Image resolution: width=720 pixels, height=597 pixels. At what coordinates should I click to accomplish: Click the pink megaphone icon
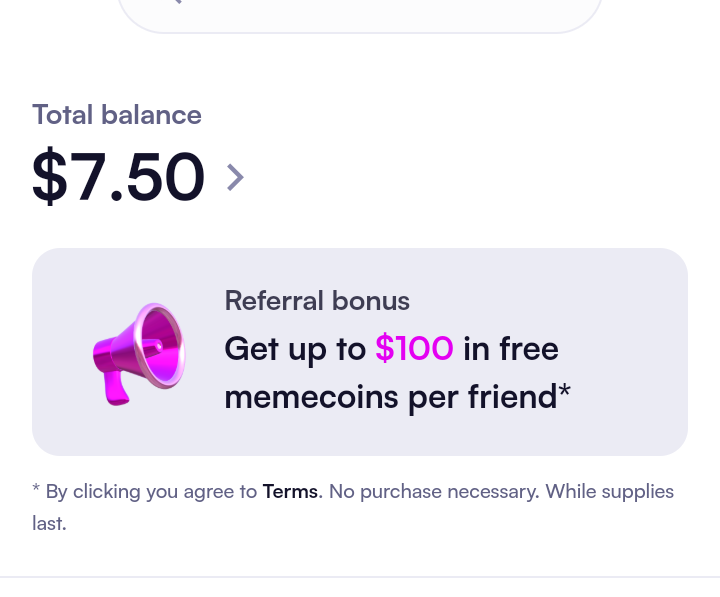pyautogui.click(x=139, y=354)
